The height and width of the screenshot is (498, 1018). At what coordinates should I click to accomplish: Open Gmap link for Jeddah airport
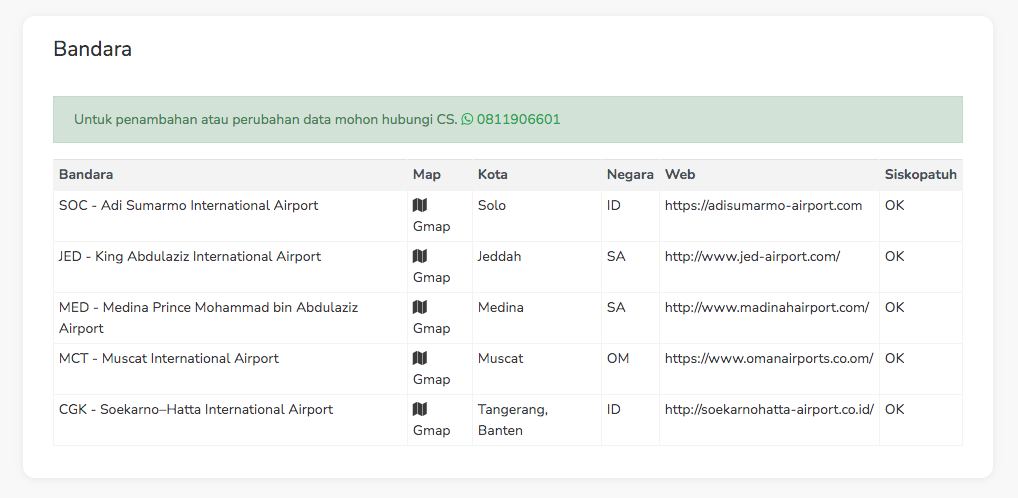click(431, 277)
